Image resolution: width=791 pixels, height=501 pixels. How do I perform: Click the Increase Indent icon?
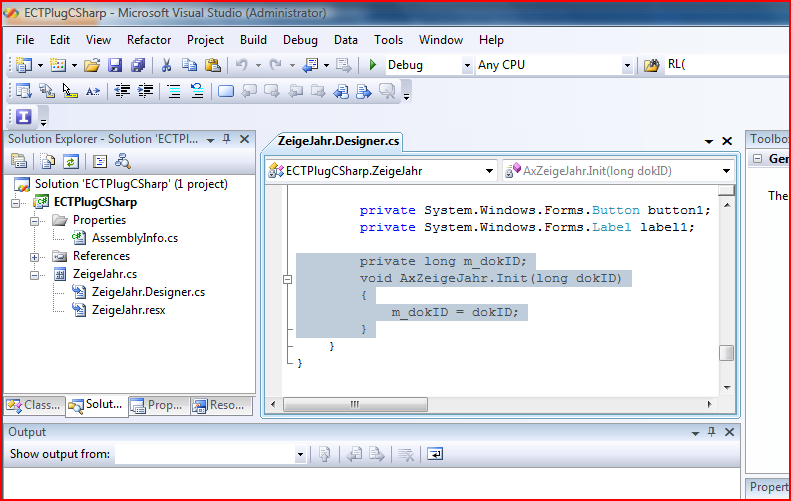pos(145,91)
